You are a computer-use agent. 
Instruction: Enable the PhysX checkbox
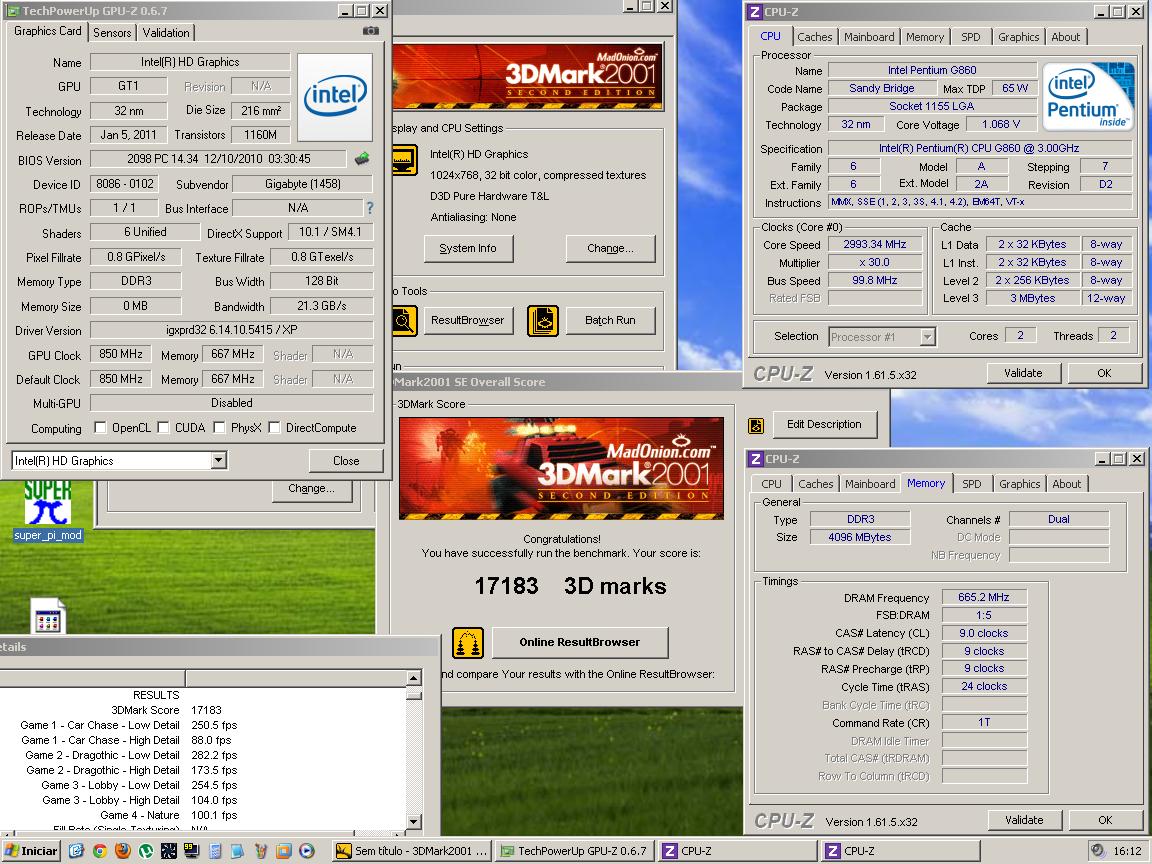click(x=219, y=428)
